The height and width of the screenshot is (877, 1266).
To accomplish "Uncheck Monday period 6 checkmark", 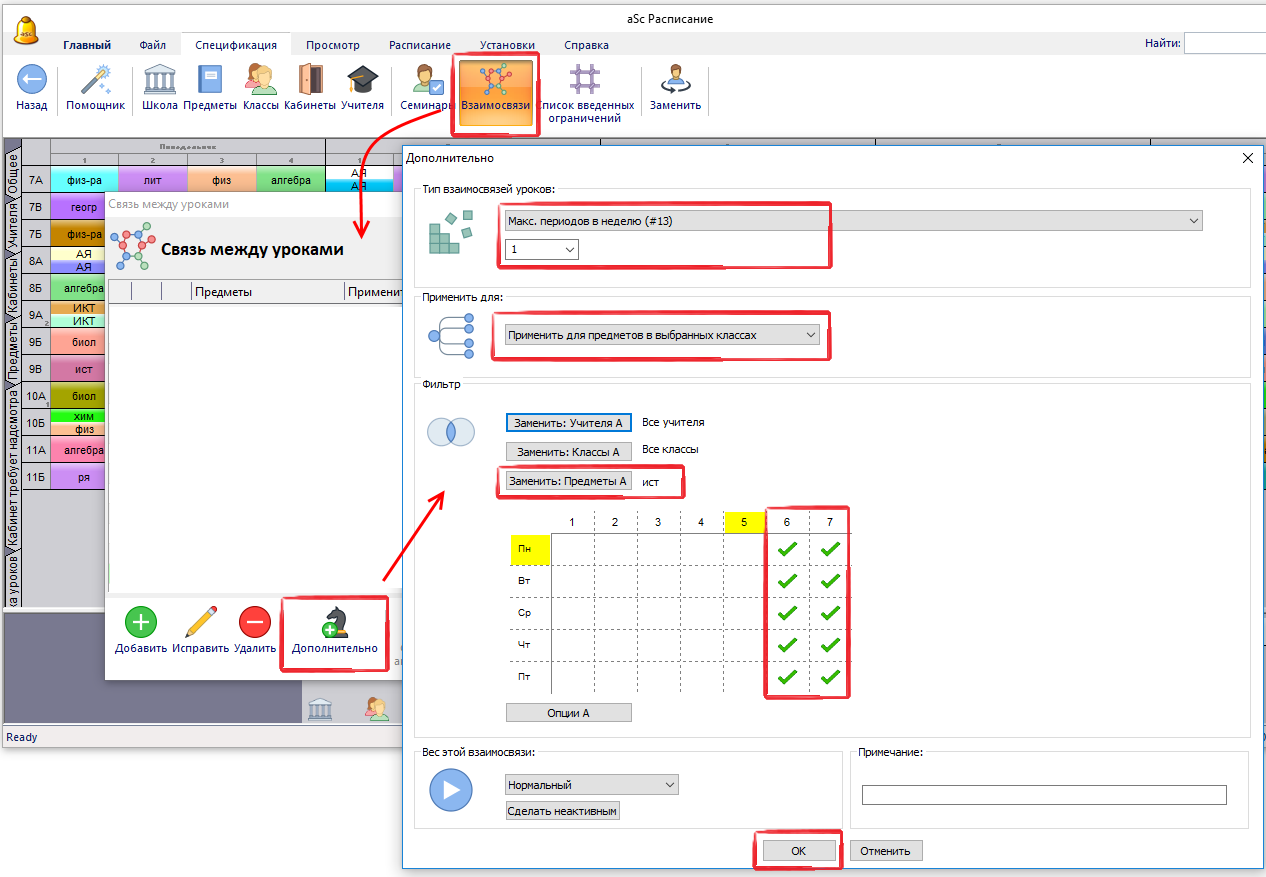I will (x=787, y=548).
